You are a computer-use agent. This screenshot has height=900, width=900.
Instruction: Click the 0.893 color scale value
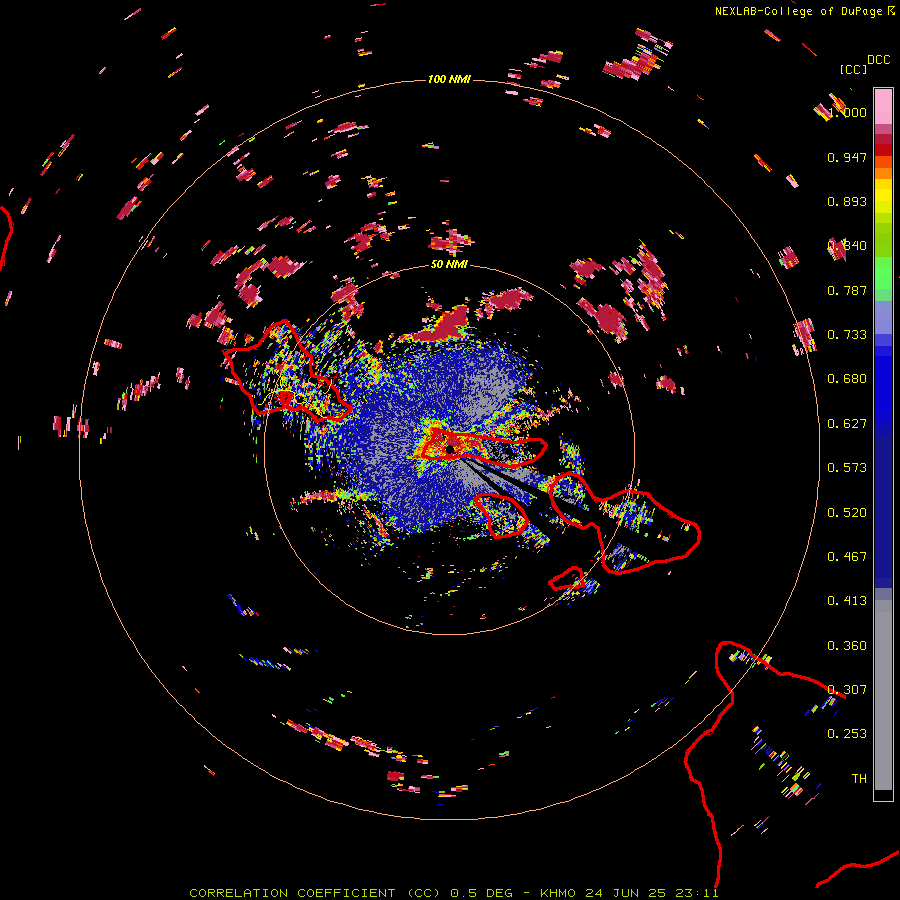click(847, 201)
